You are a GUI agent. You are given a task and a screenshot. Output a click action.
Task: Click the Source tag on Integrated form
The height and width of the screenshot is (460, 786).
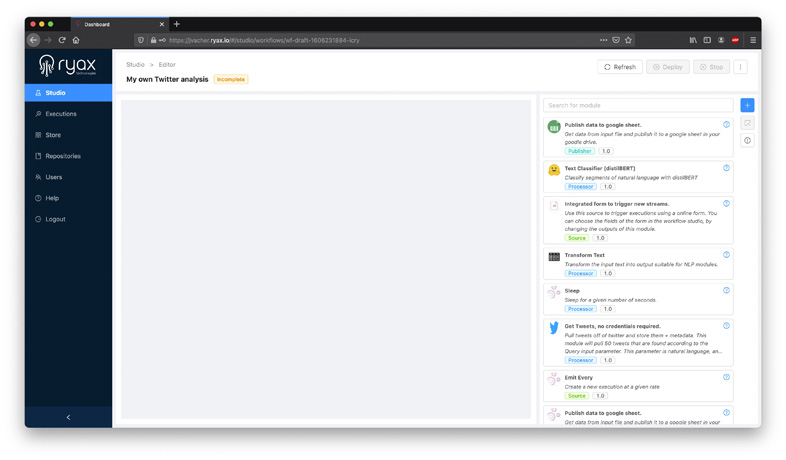click(576, 238)
